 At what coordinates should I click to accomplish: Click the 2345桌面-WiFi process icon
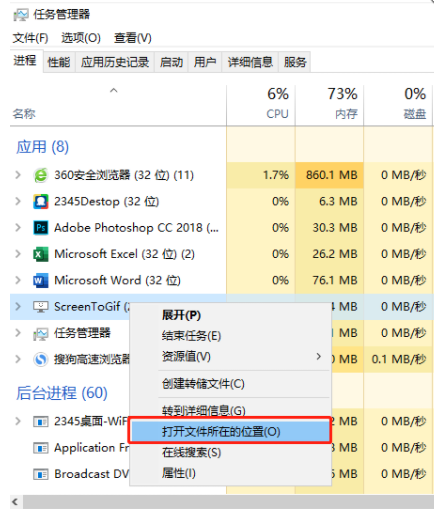tap(41, 422)
